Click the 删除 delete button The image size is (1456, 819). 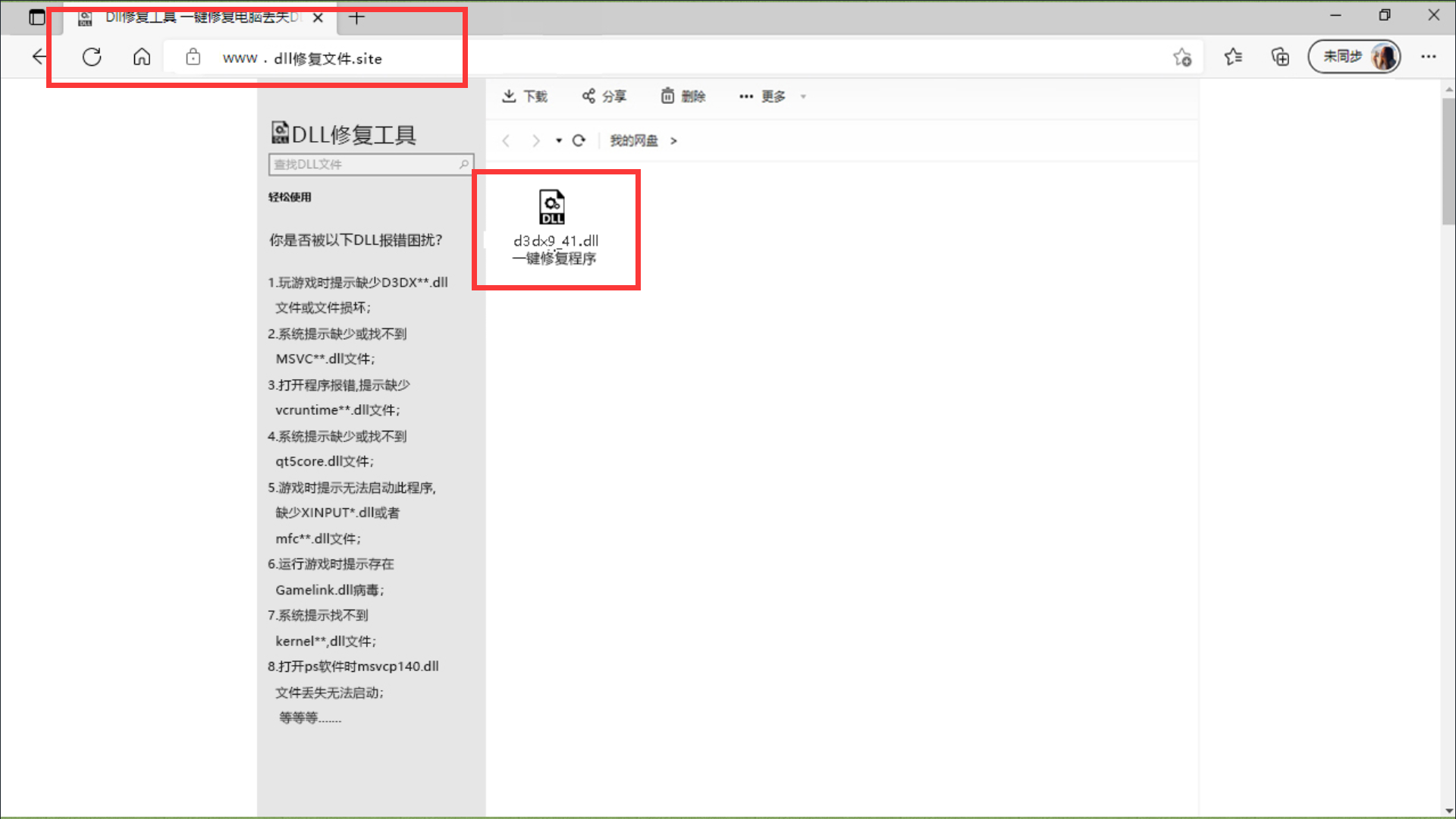click(x=682, y=96)
